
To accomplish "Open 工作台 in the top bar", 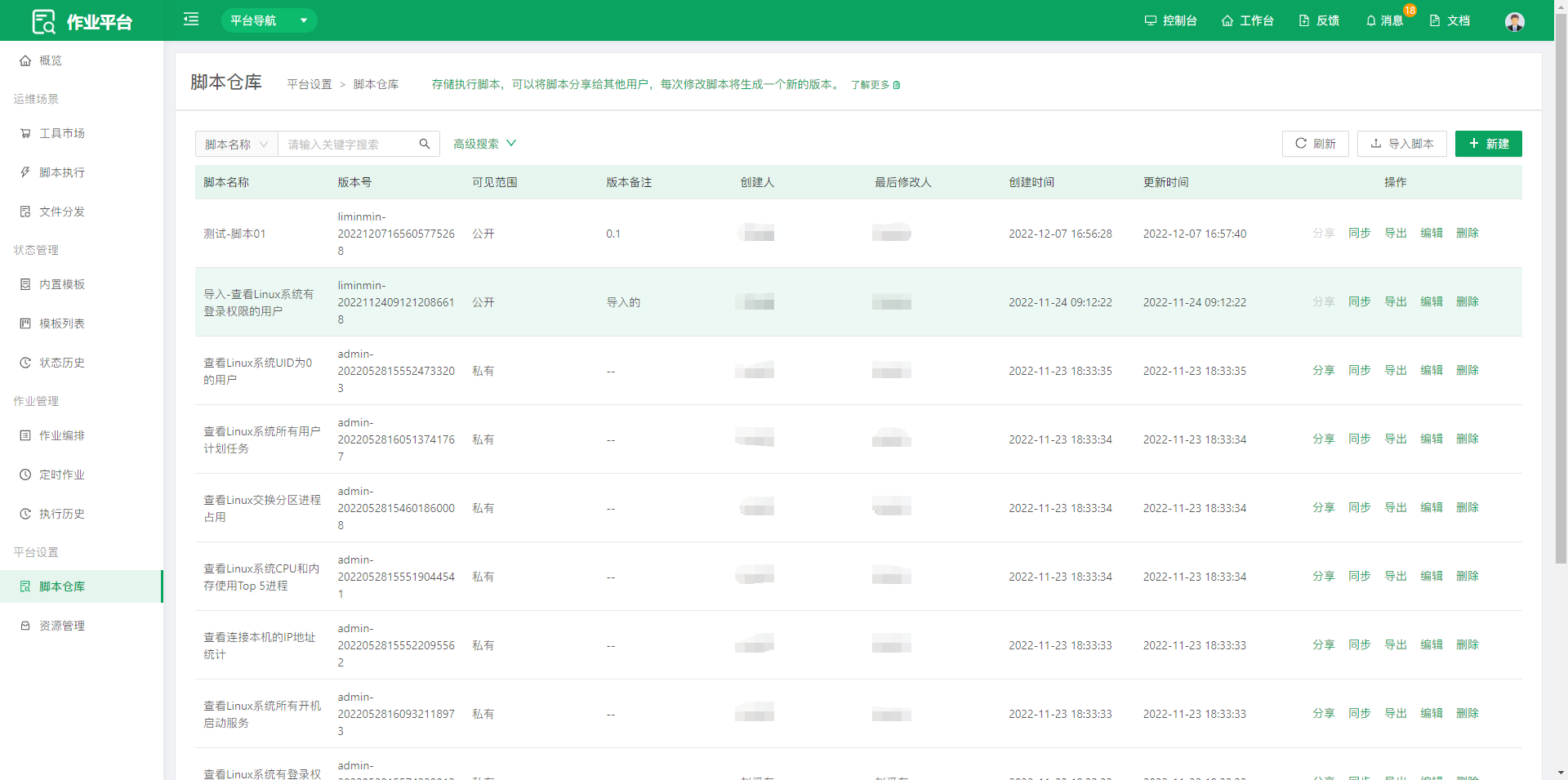I will 1247,20.
